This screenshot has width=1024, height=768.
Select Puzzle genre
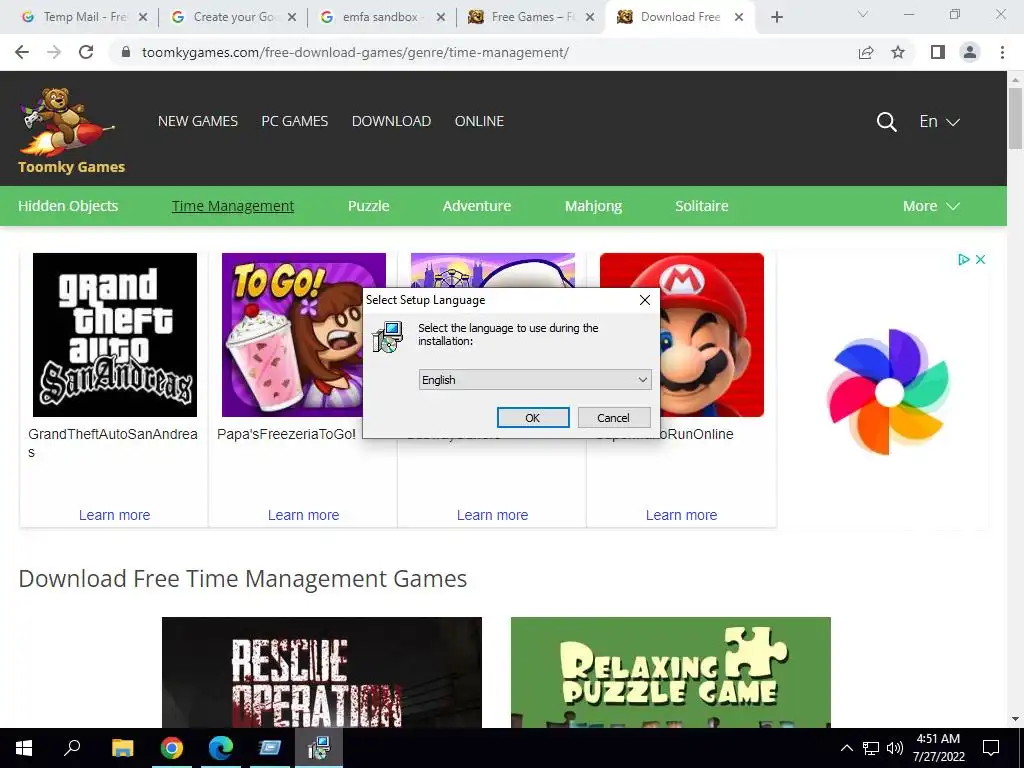coord(368,206)
